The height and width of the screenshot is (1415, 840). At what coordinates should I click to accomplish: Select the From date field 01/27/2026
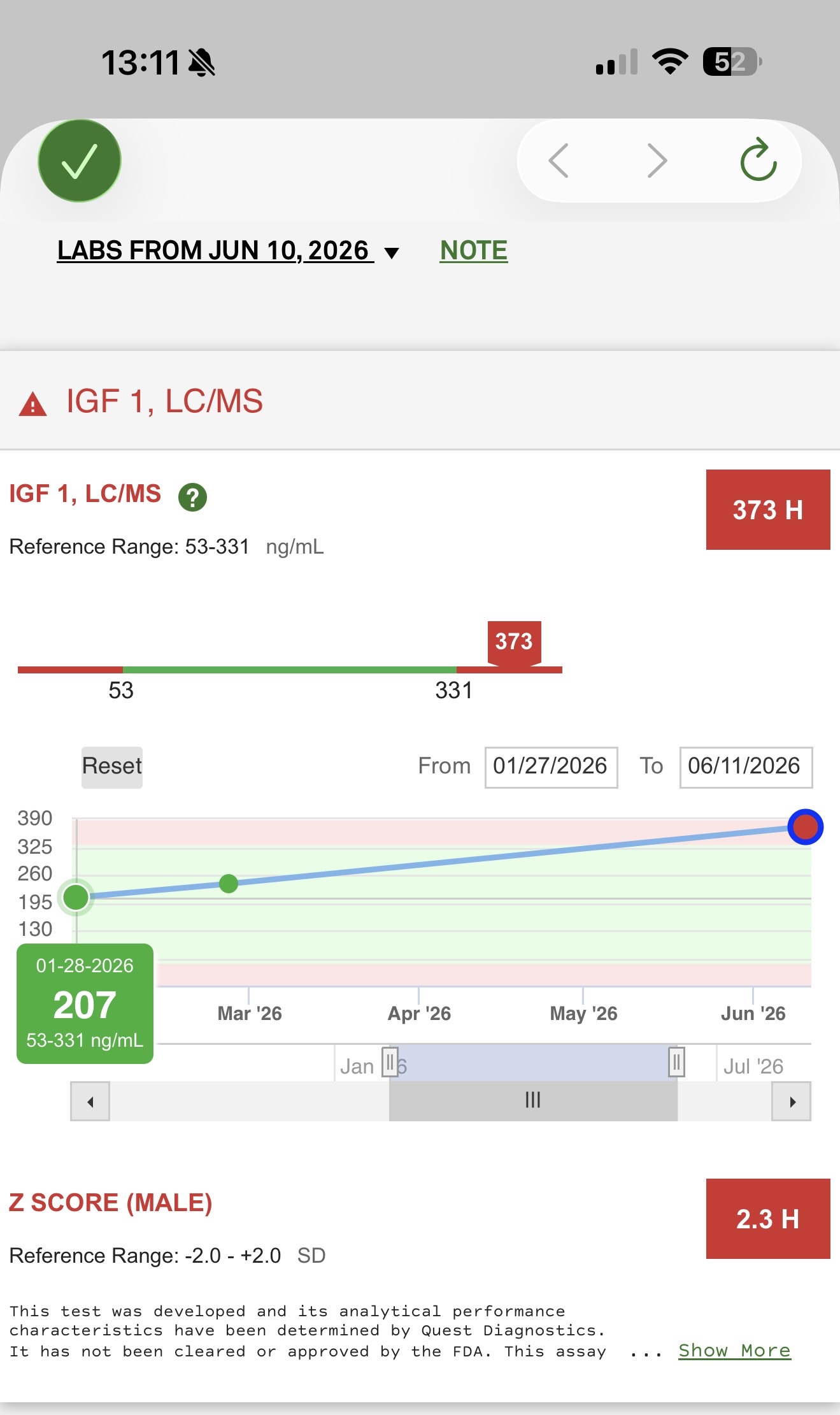(x=551, y=766)
